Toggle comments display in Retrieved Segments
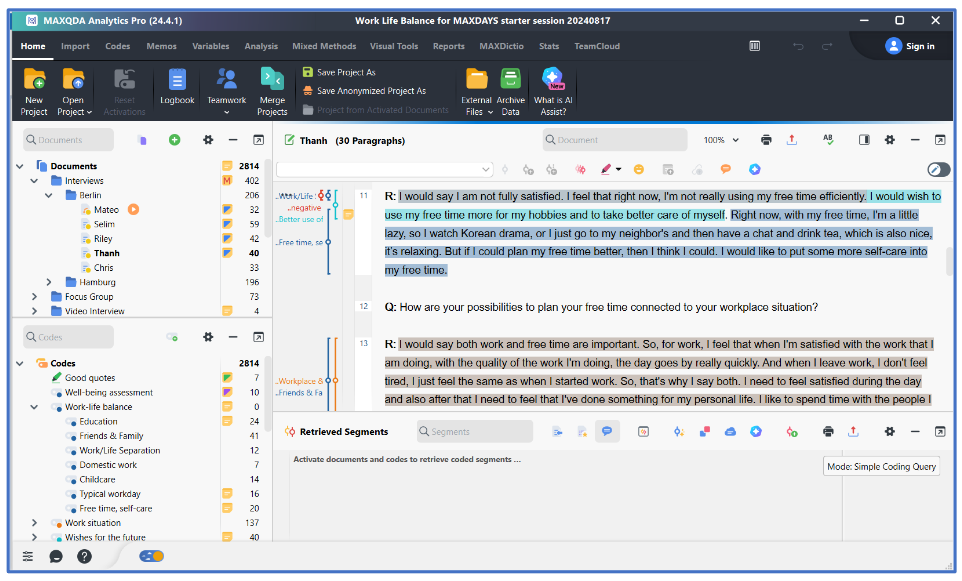Image resolution: width=962 pixels, height=581 pixels. point(607,432)
